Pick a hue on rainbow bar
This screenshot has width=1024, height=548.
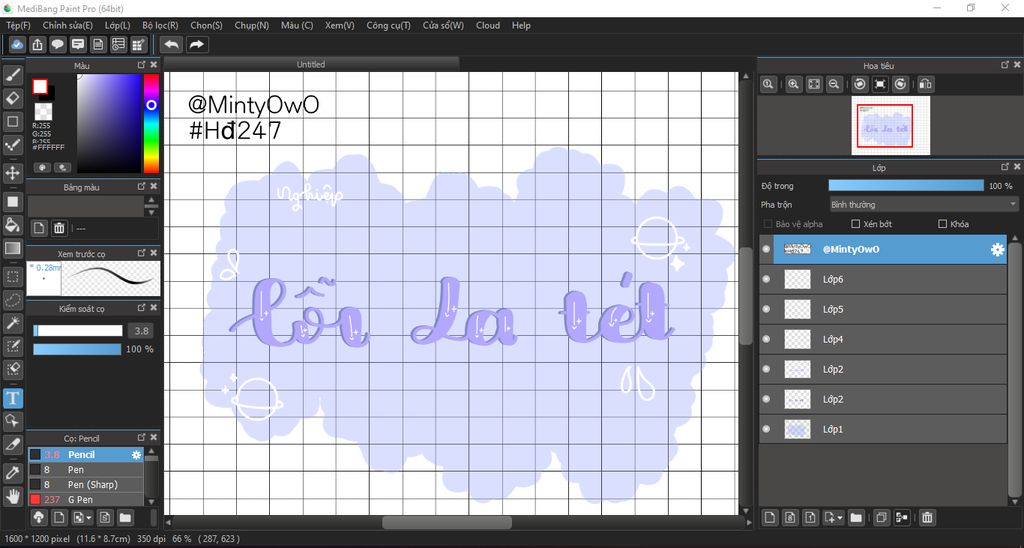point(152,123)
